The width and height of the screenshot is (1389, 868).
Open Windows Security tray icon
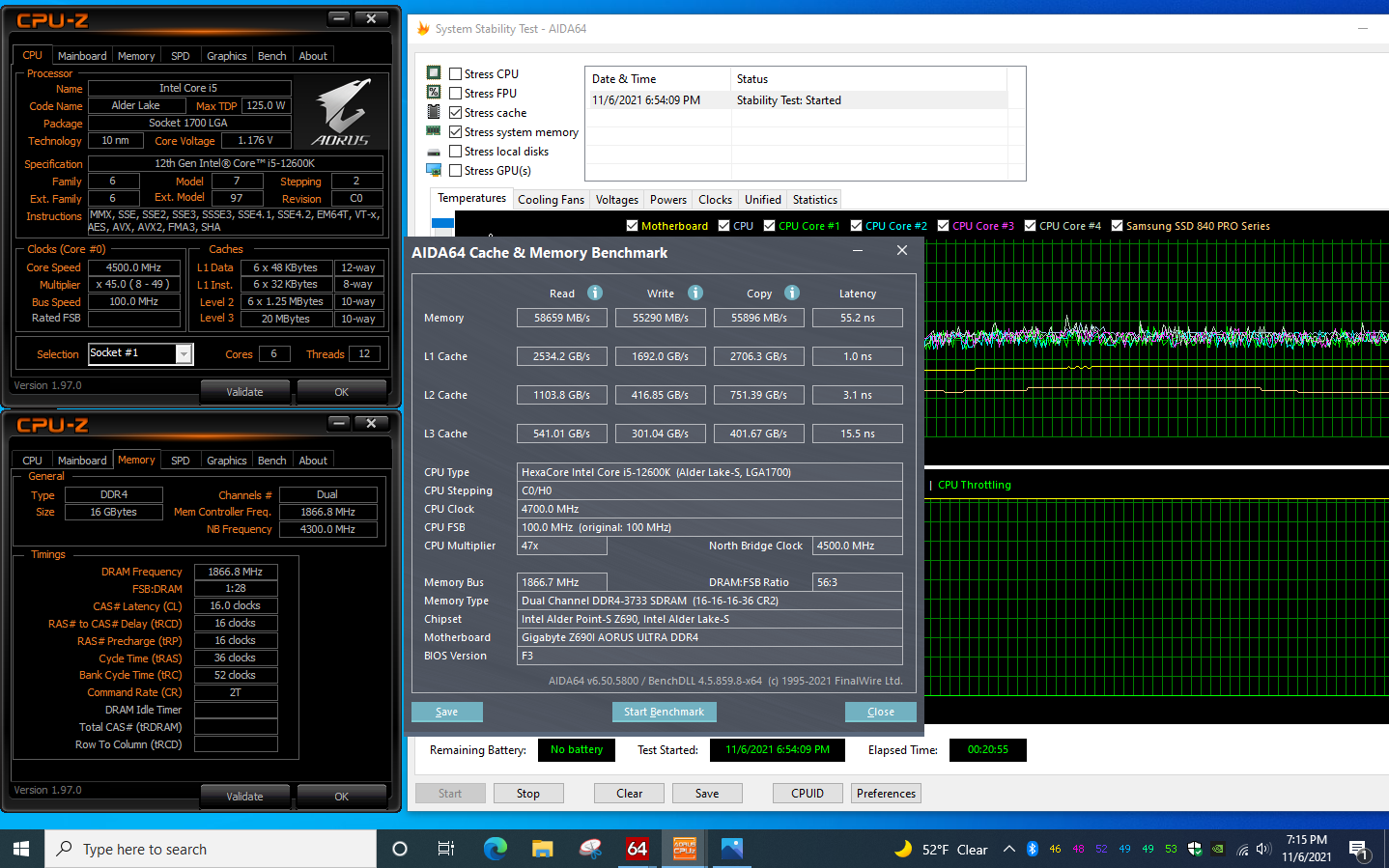coord(1195,849)
